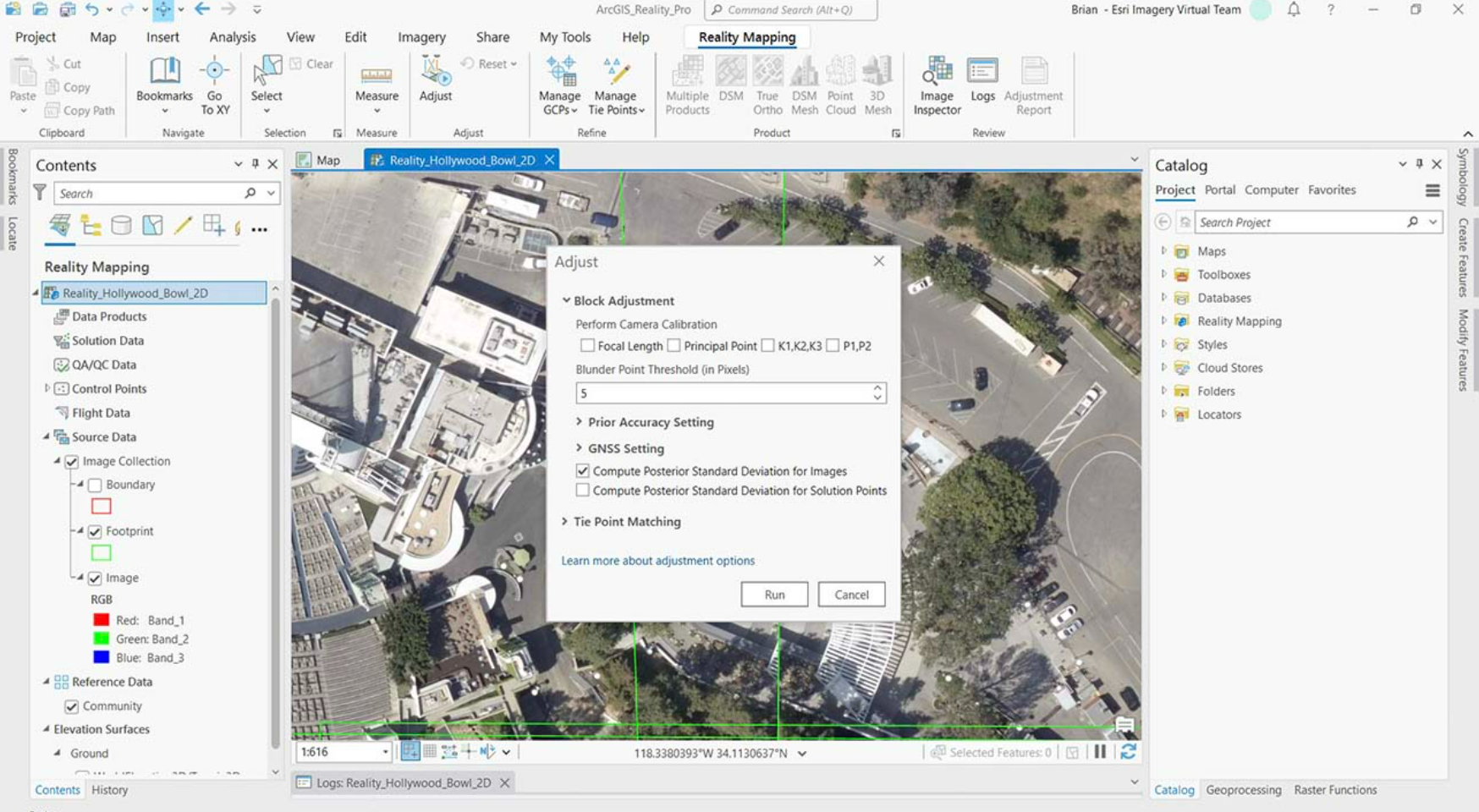
Task: Click the Catalog back navigation arrow
Action: click(1163, 222)
